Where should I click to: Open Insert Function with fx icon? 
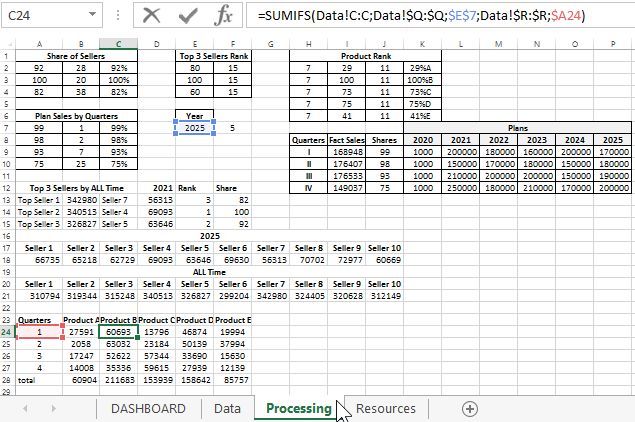pos(225,16)
